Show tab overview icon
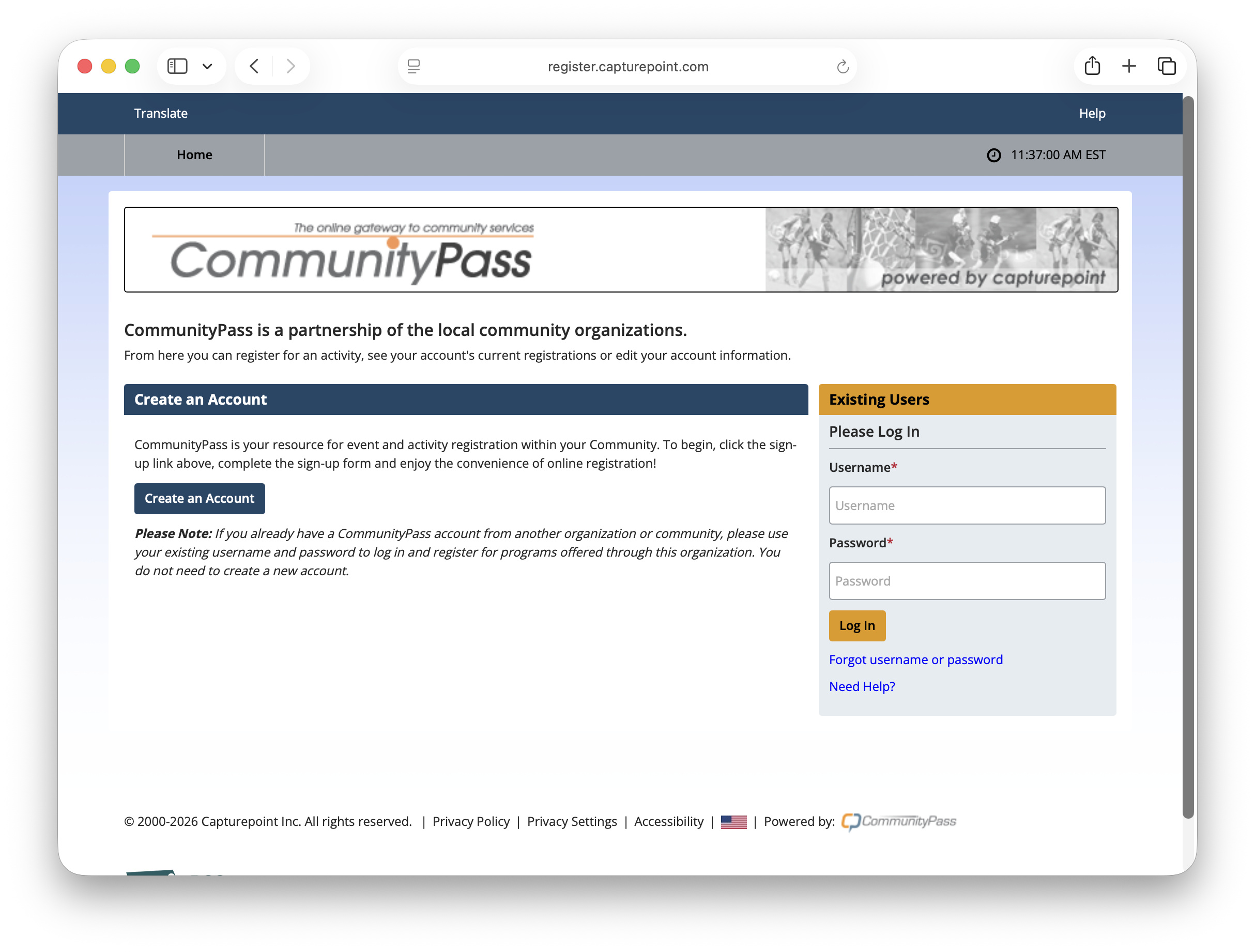This screenshot has height=952, width=1255. [1167, 66]
